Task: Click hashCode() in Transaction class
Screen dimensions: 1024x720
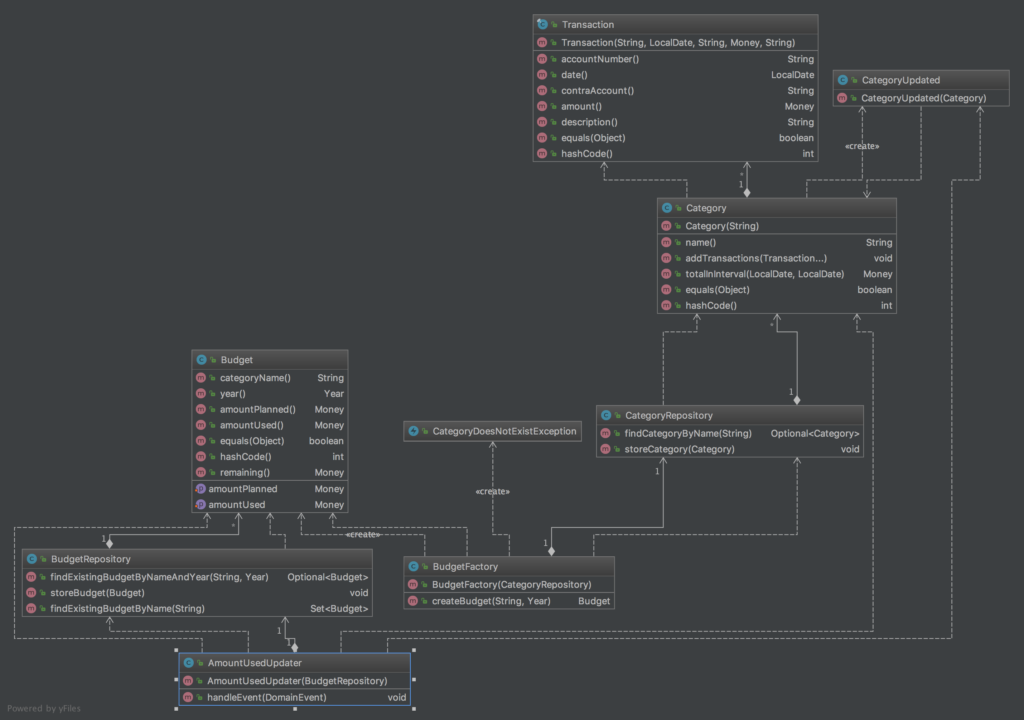Action: 675,154
